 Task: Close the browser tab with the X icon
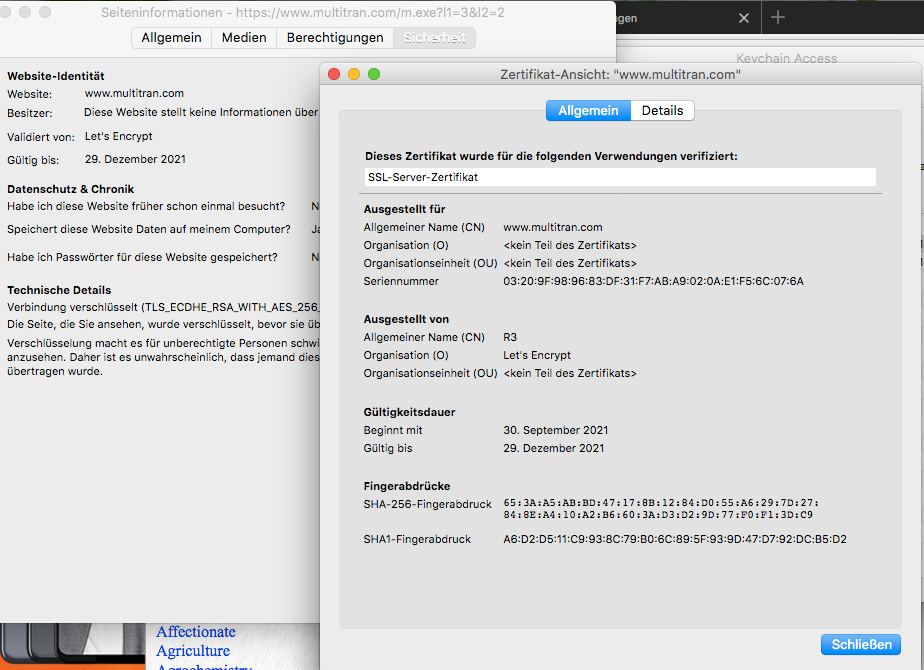tap(744, 18)
